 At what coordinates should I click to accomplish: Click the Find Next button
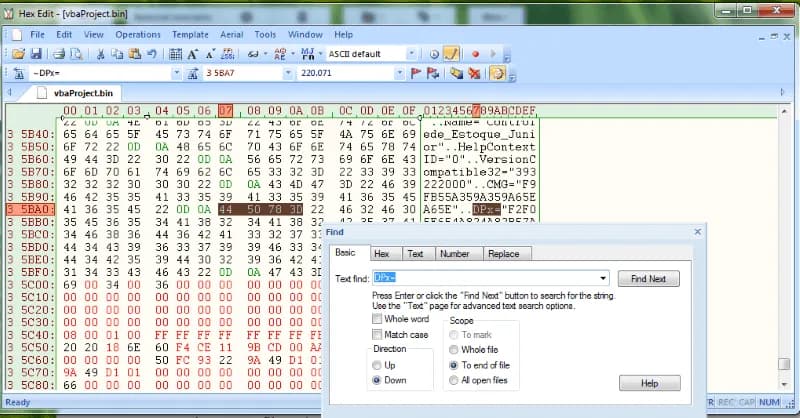pos(648,279)
